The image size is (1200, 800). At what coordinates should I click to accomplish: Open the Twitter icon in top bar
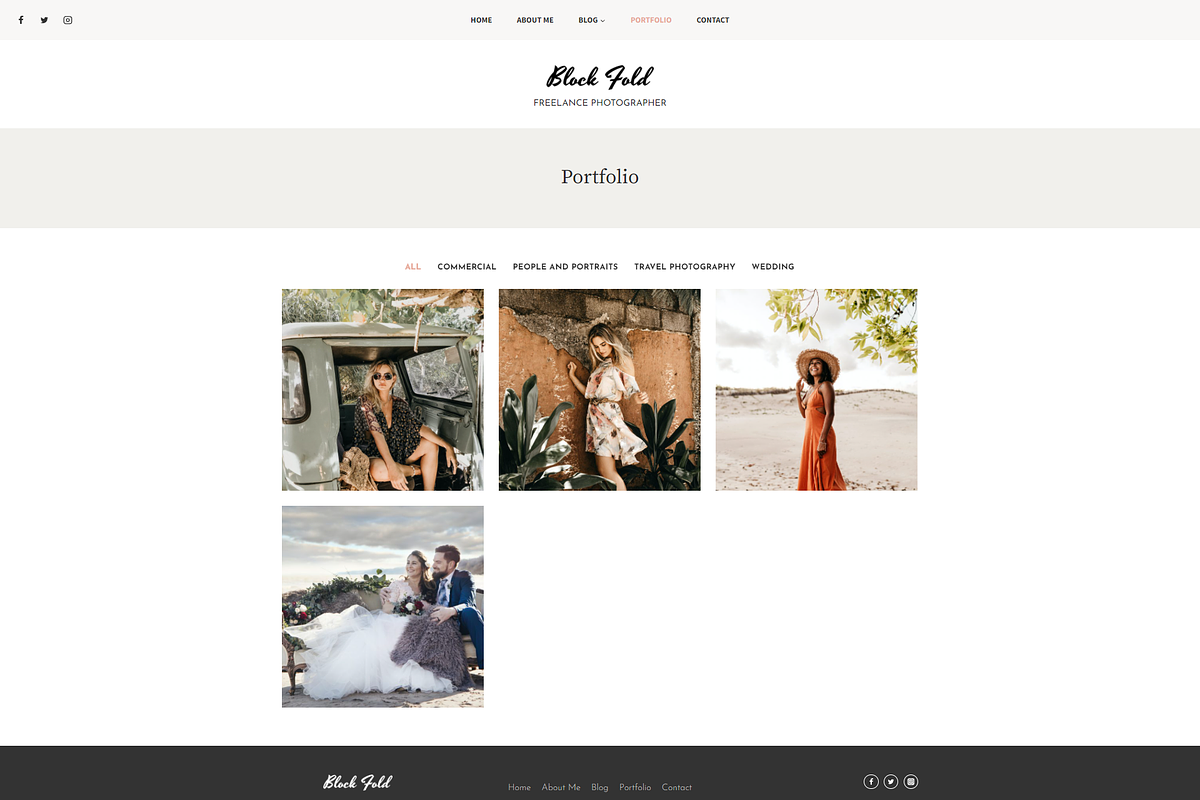44,20
